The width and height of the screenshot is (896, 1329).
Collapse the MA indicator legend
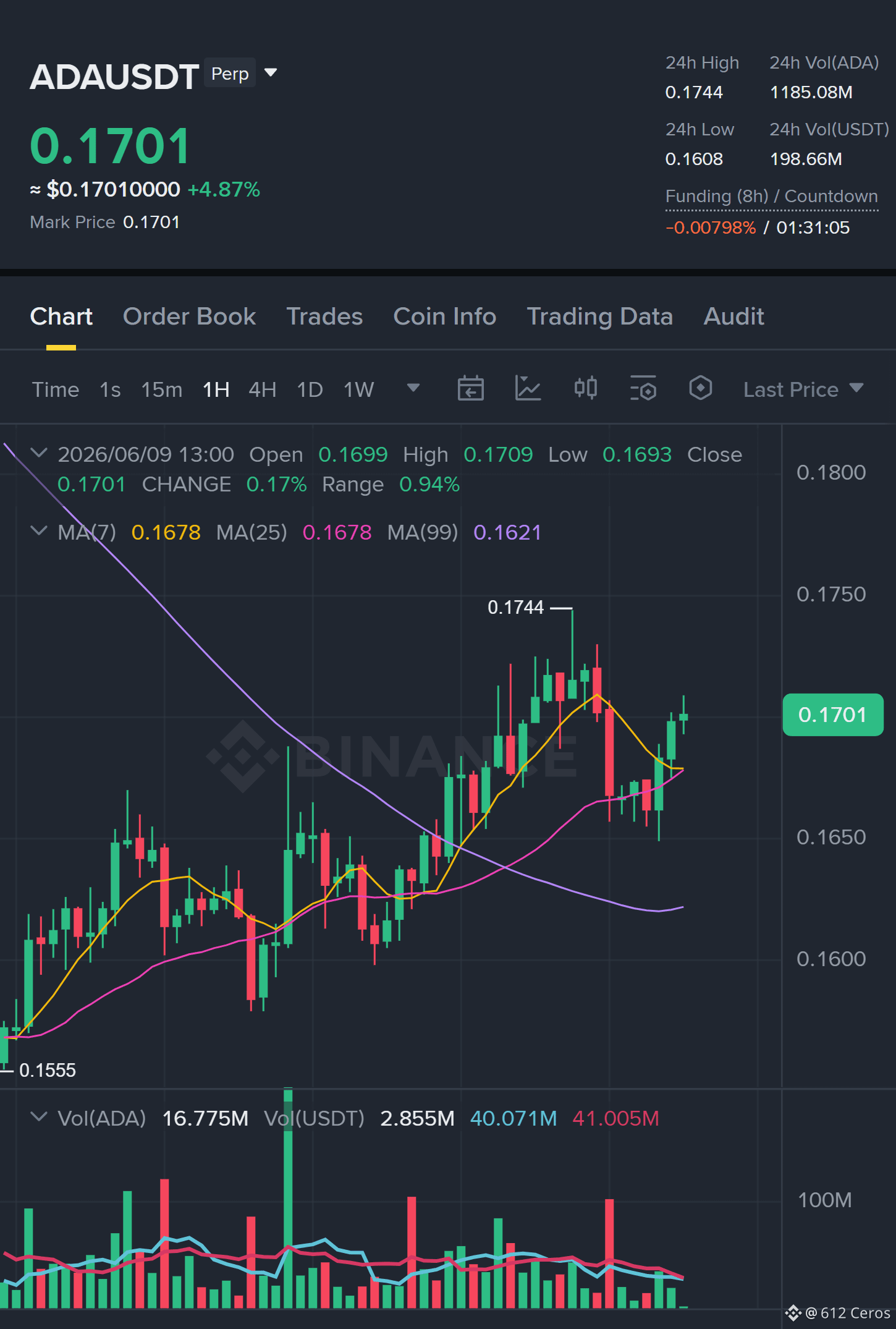[x=39, y=531]
